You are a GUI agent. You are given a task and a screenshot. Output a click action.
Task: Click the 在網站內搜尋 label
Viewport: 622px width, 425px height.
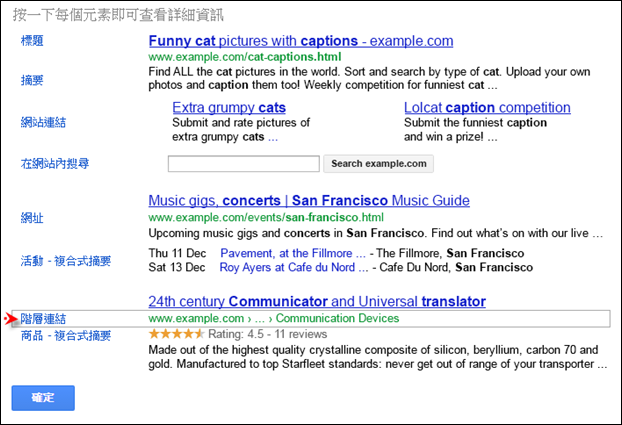55,163
